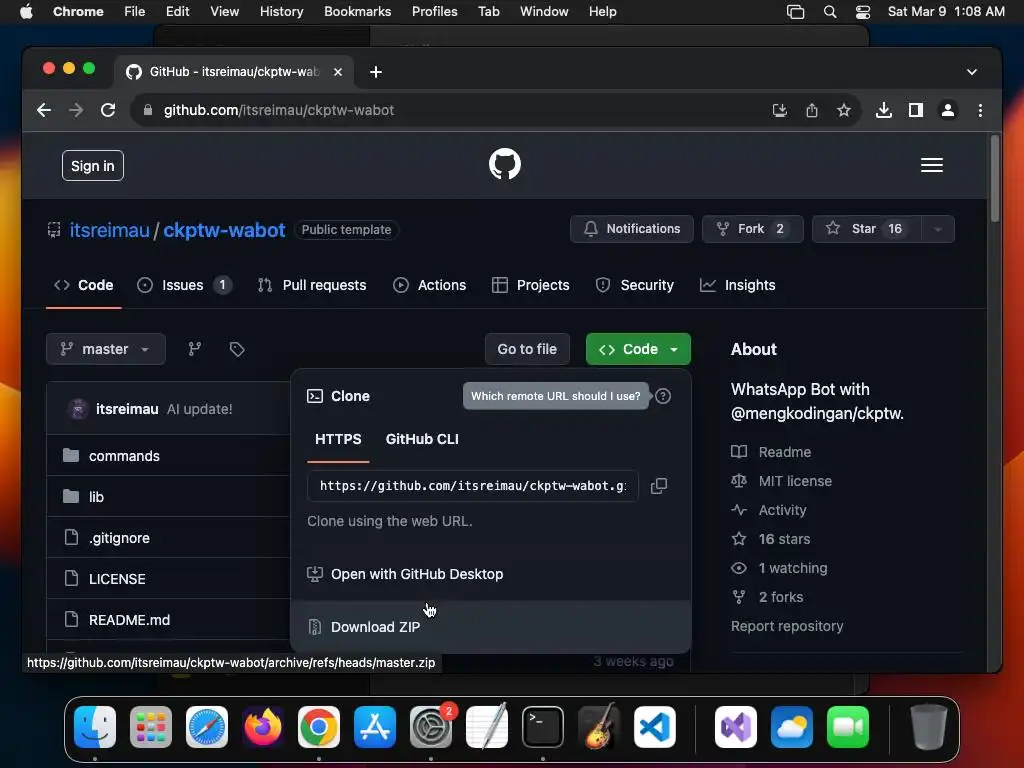Expand the Star lists dropdown arrow

[938, 229]
